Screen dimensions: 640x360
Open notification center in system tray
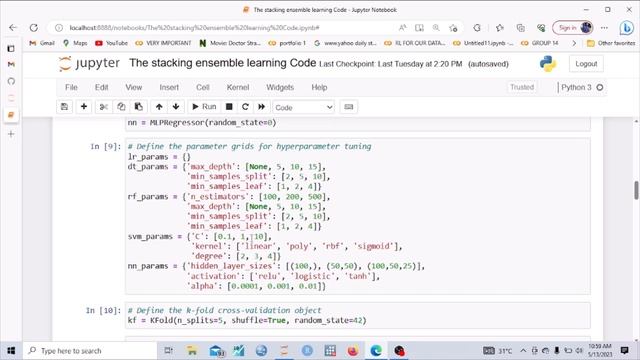[624, 350]
